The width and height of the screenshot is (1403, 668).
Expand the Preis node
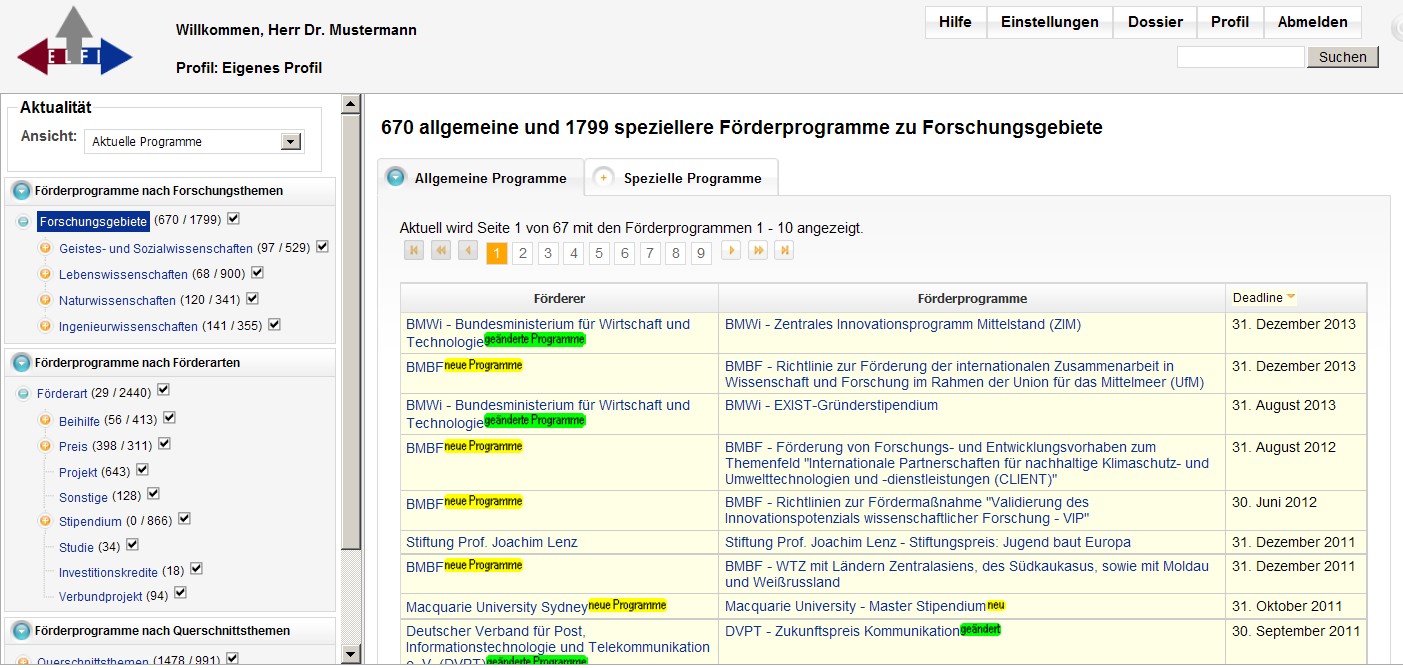click(x=45, y=446)
